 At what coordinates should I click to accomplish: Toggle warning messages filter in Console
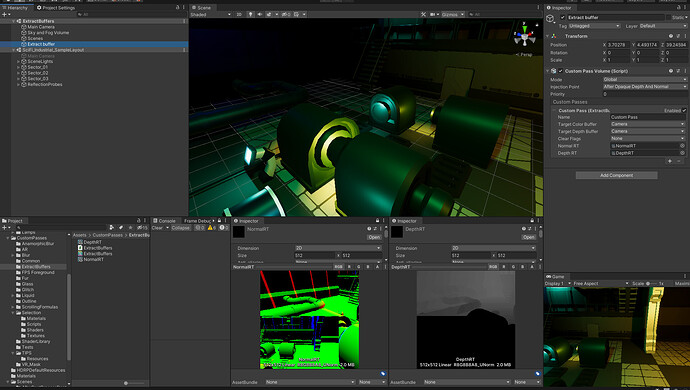coord(212,228)
